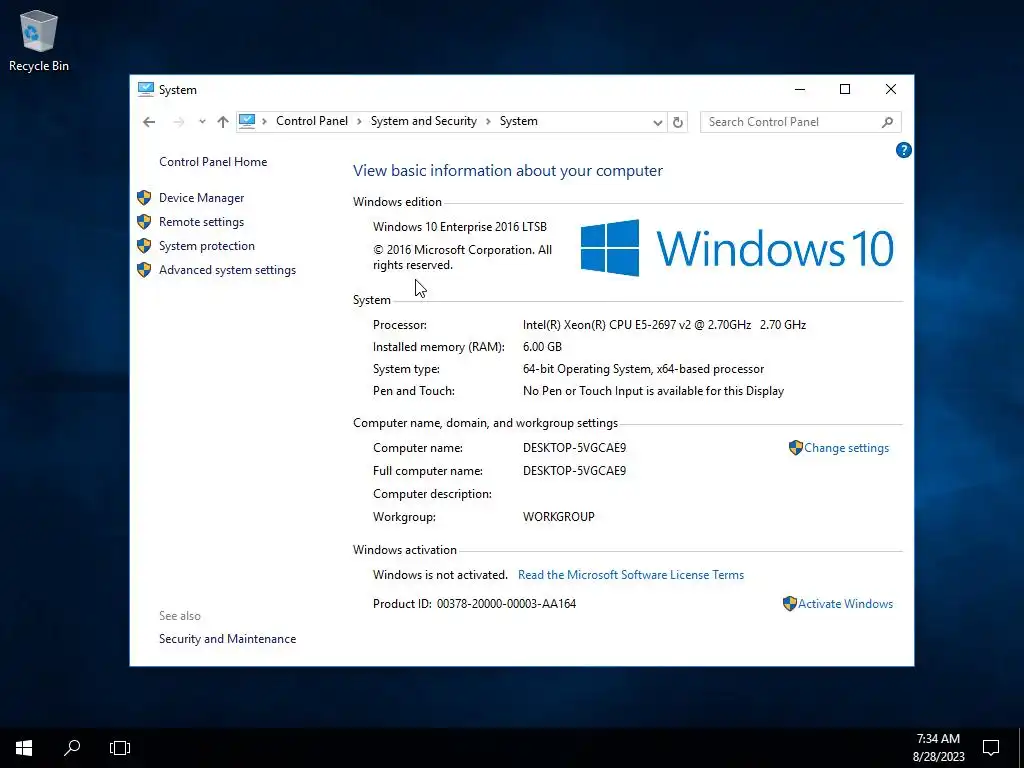This screenshot has height=768, width=1024.
Task: Expand chevron after System and Security
Action: click(x=488, y=121)
